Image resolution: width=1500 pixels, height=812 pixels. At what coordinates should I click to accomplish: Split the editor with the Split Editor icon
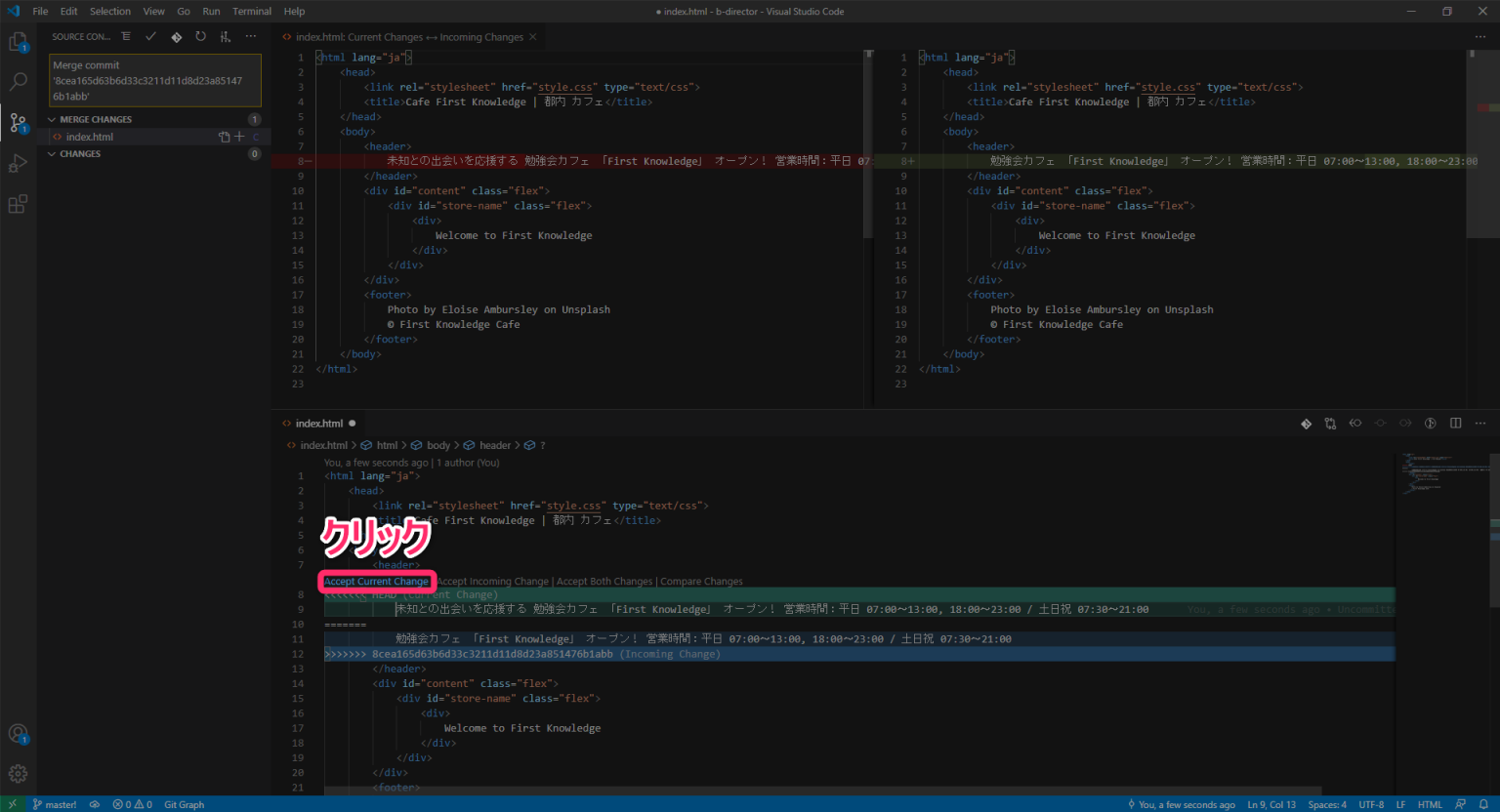(x=1455, y=423)
